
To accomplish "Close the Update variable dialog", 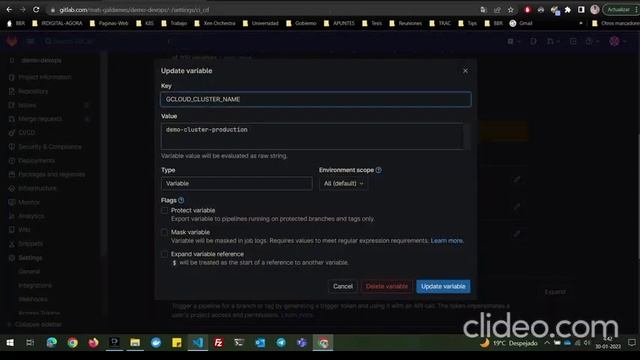I will click(465, 71).
